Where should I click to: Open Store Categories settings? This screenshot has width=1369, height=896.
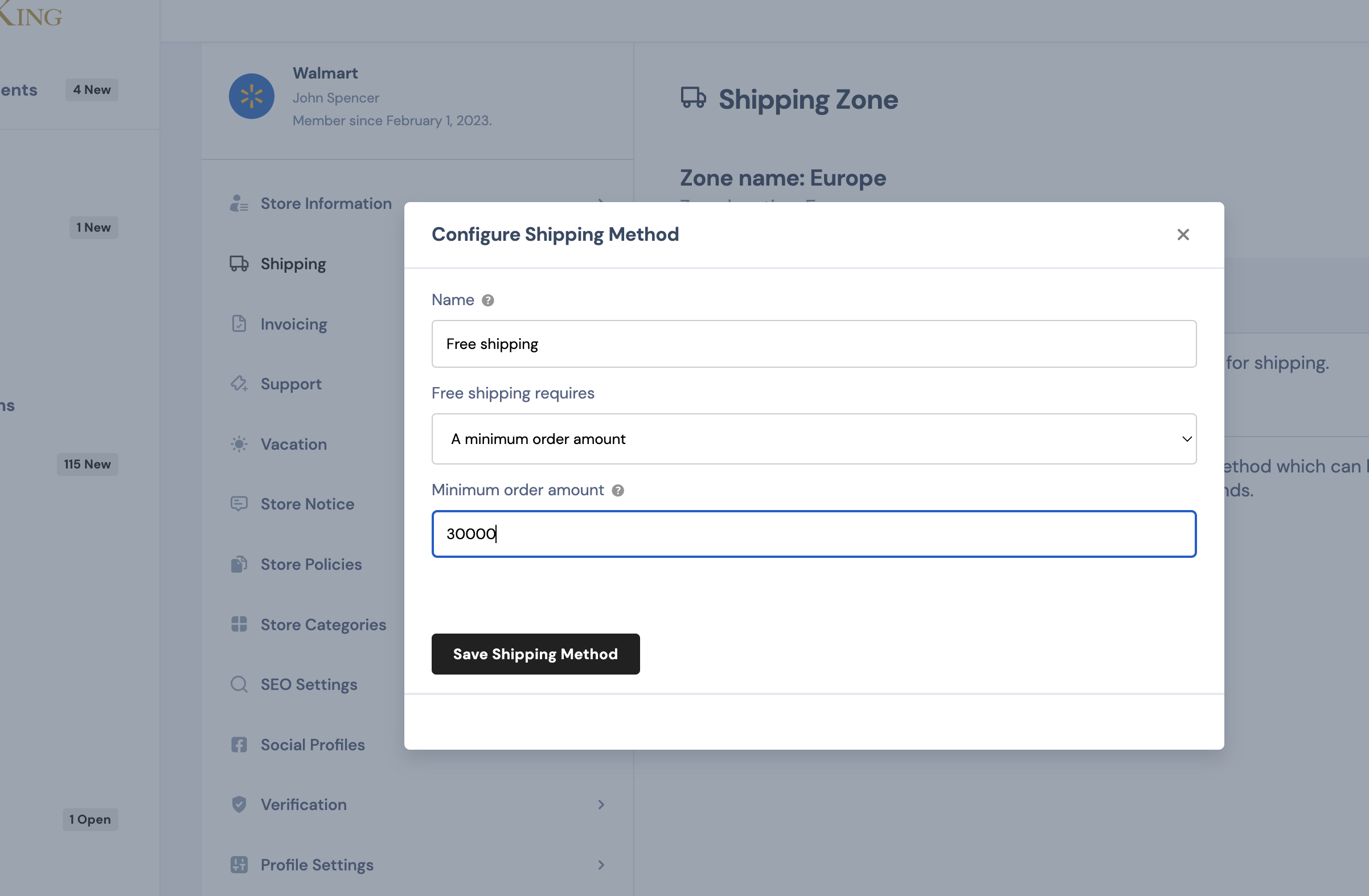pos(323,624)
